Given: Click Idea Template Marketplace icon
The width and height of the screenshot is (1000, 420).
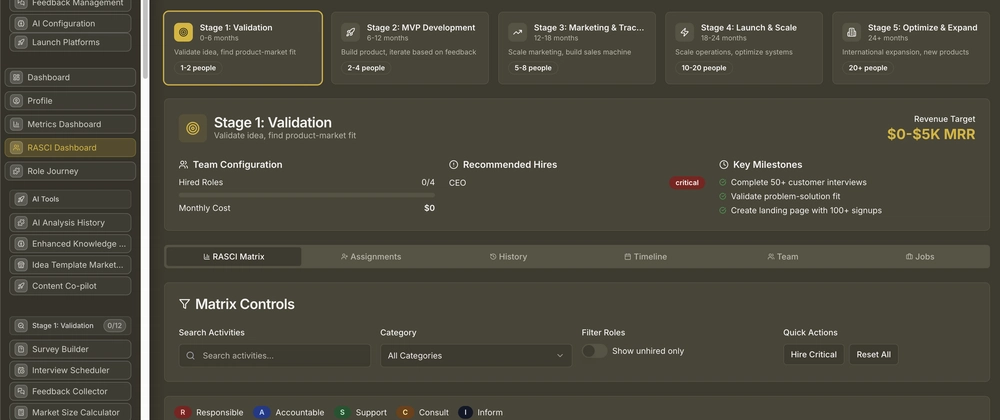Looking at the screenshot, I should tap(21, 265).
